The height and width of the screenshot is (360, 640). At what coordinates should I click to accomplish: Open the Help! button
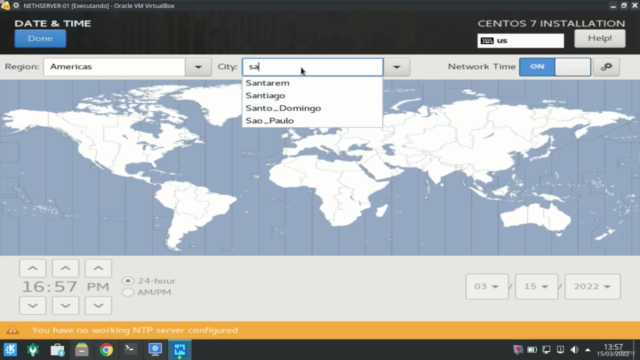[x=600, y=38]
